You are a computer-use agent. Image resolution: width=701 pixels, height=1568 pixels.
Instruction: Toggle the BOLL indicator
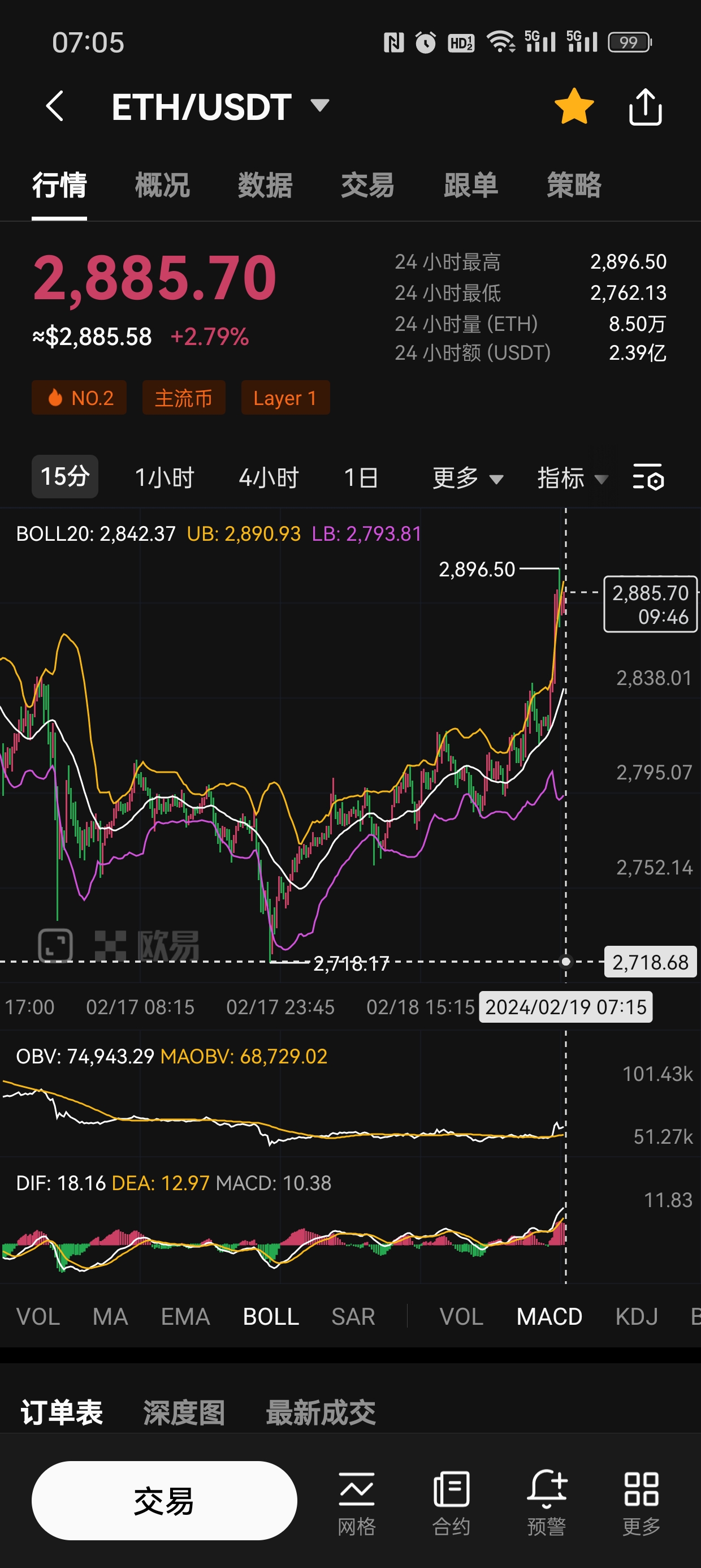click(x=271, y=1317)
